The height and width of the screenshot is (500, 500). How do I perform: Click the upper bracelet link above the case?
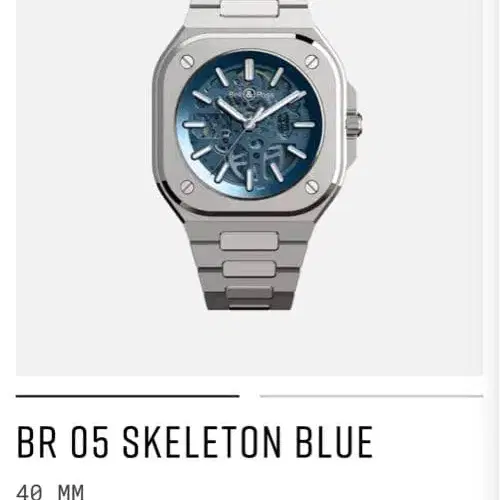(x=249, y=8)
